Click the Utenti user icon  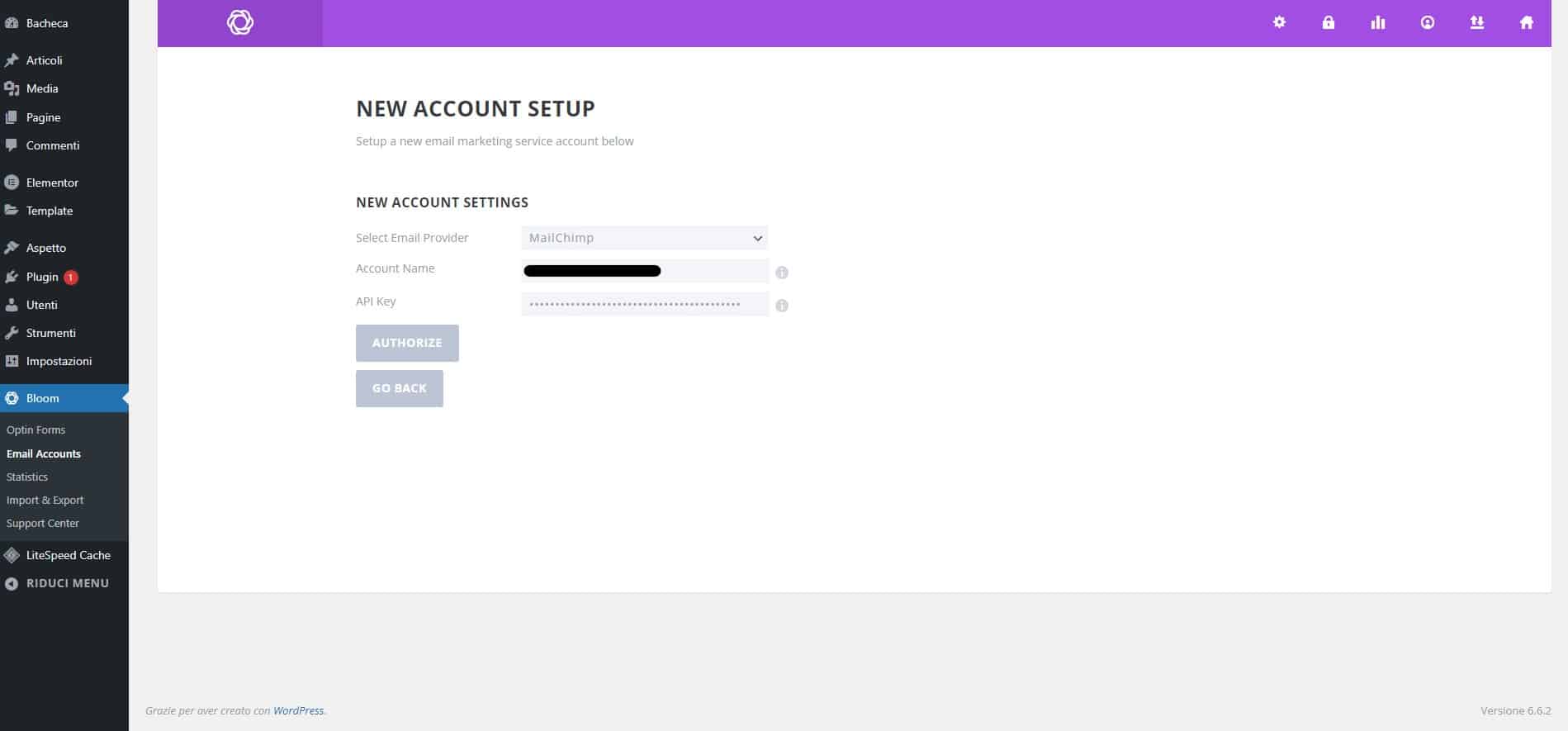pos(12,305)
